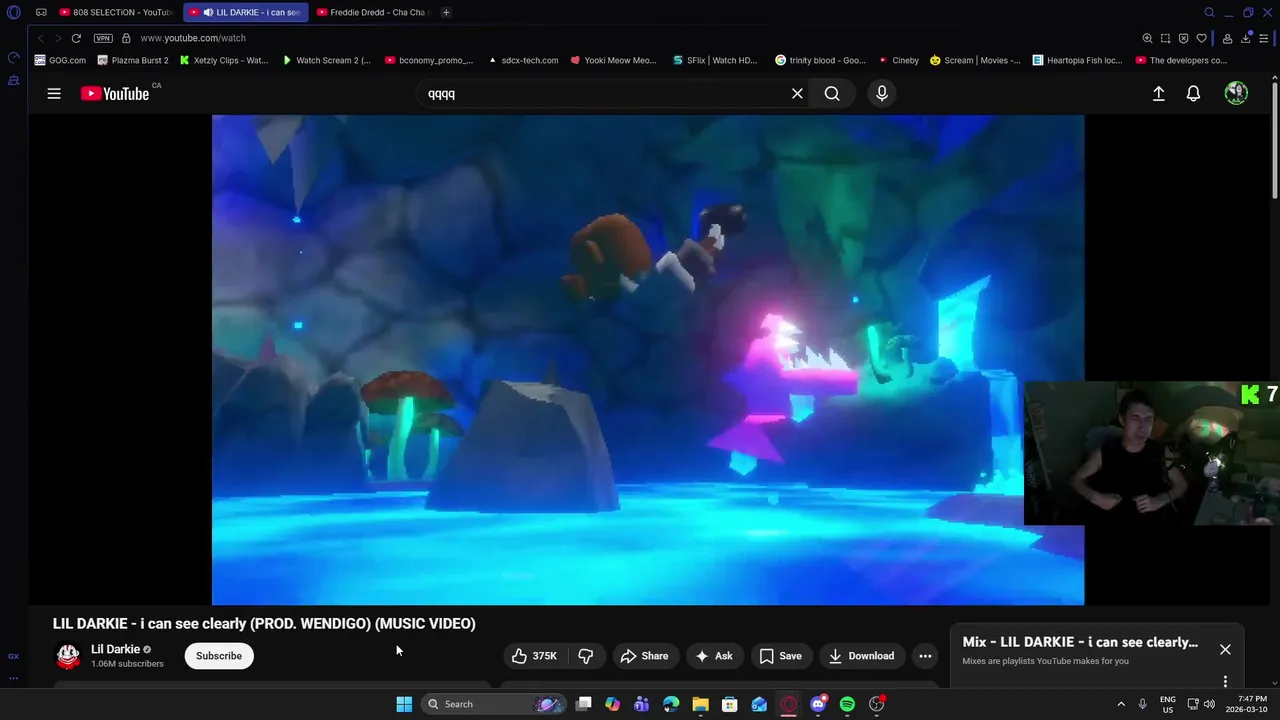Take snapshot with Opera capture icon
1280x720 pixels.
click(1165, 38)
